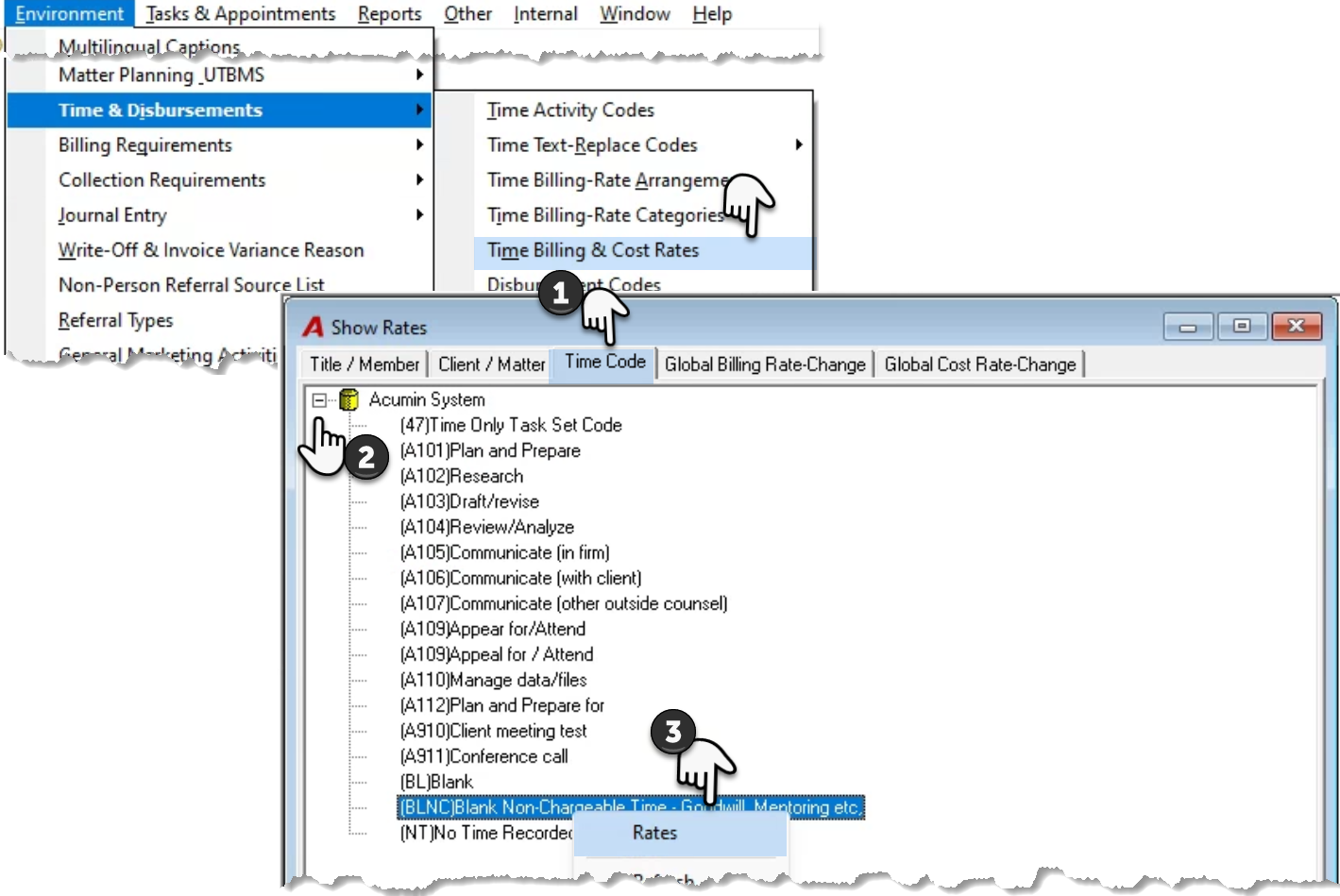Choose Referral Types menu item
1340x896 pixels.
pyautogui.click(x=115, y=320)
